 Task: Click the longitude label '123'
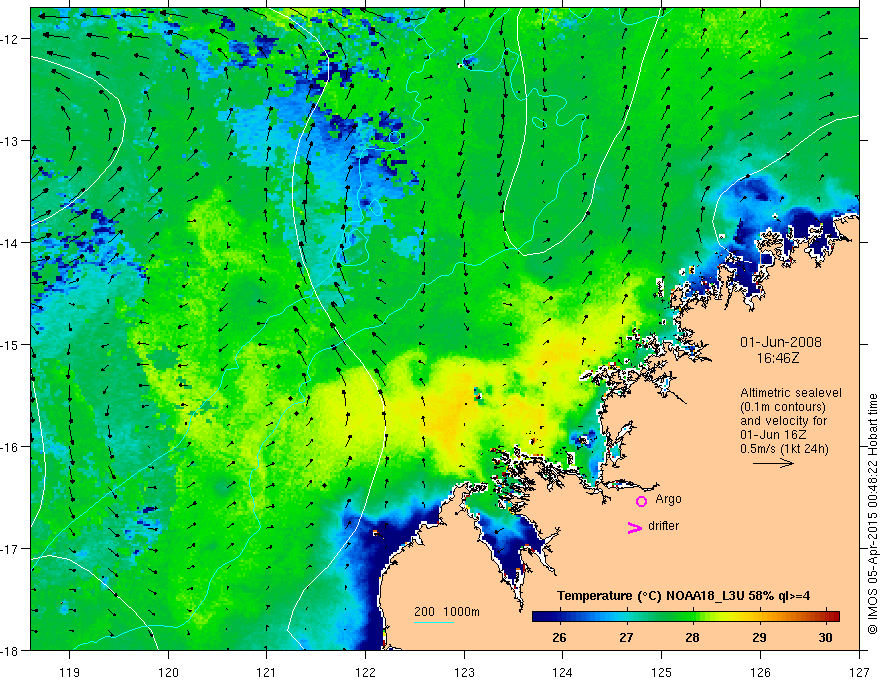(464, 672)
